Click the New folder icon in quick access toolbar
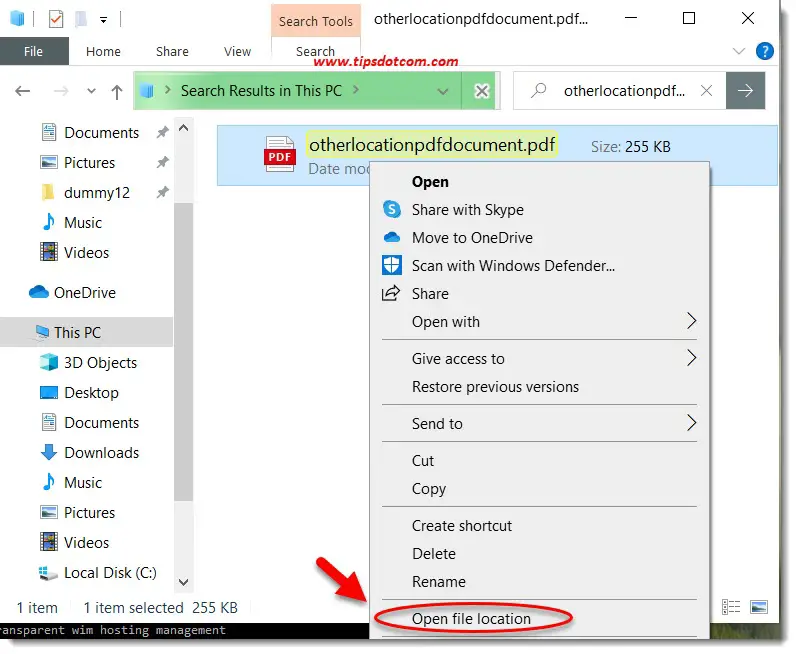Viewport: 796px width, 654px height. 81,20
